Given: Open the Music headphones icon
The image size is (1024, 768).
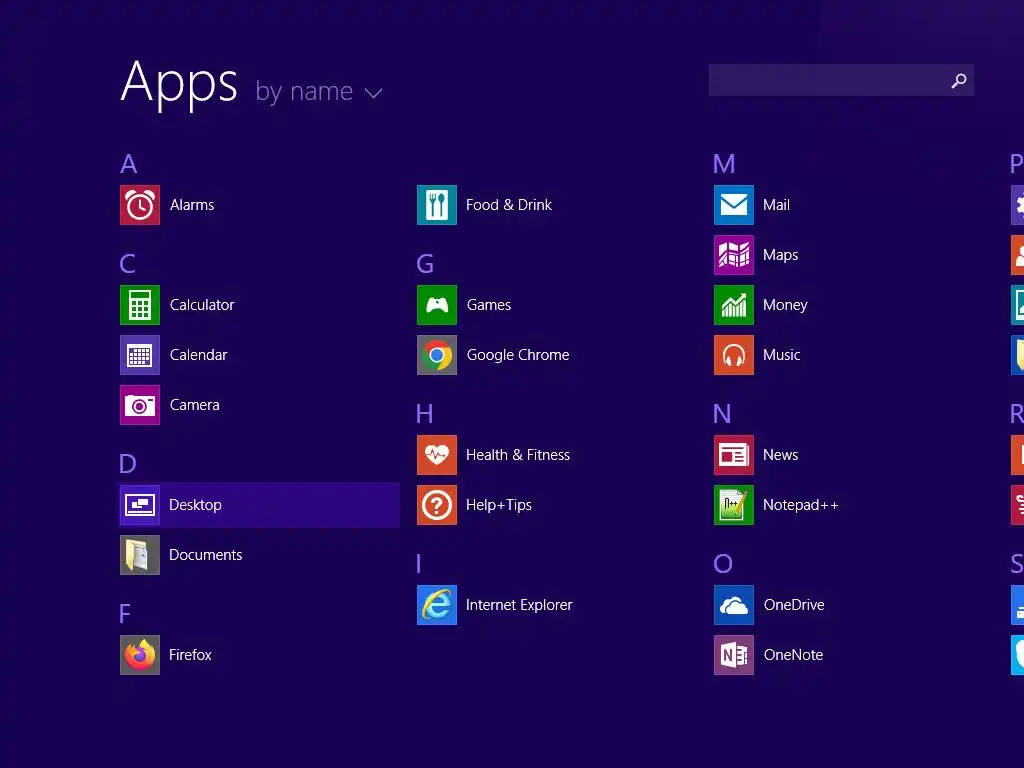Looking at the screenshot, I should (734, 355).
